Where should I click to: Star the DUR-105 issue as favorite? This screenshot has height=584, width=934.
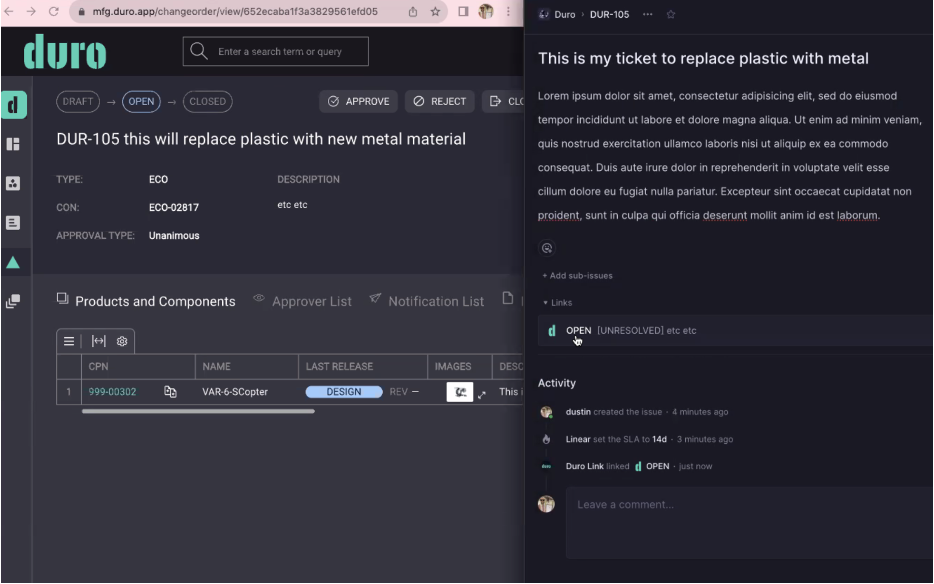click(x=671, y=15)
